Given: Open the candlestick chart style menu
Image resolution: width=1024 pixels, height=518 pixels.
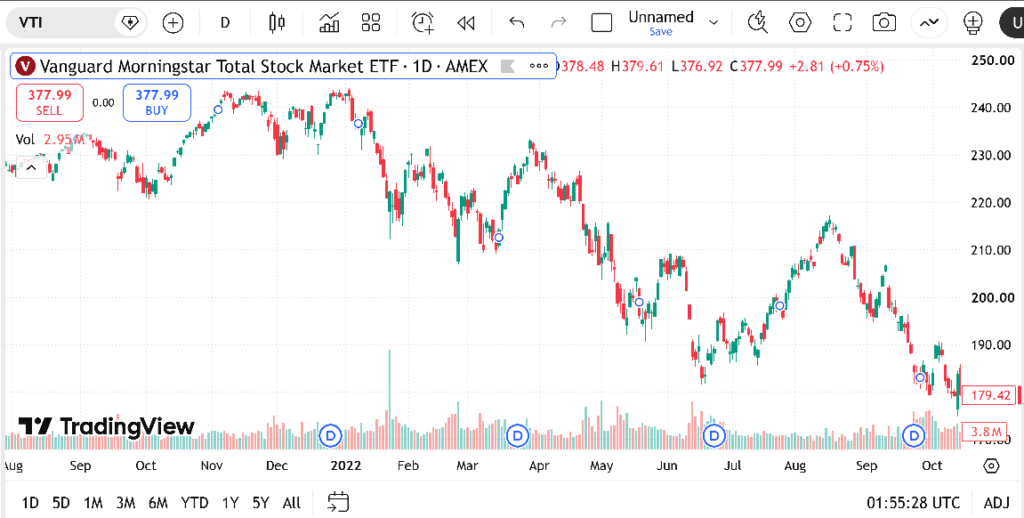Looking at the screenshot, I should pyautogui.click(x=277, y=23).
